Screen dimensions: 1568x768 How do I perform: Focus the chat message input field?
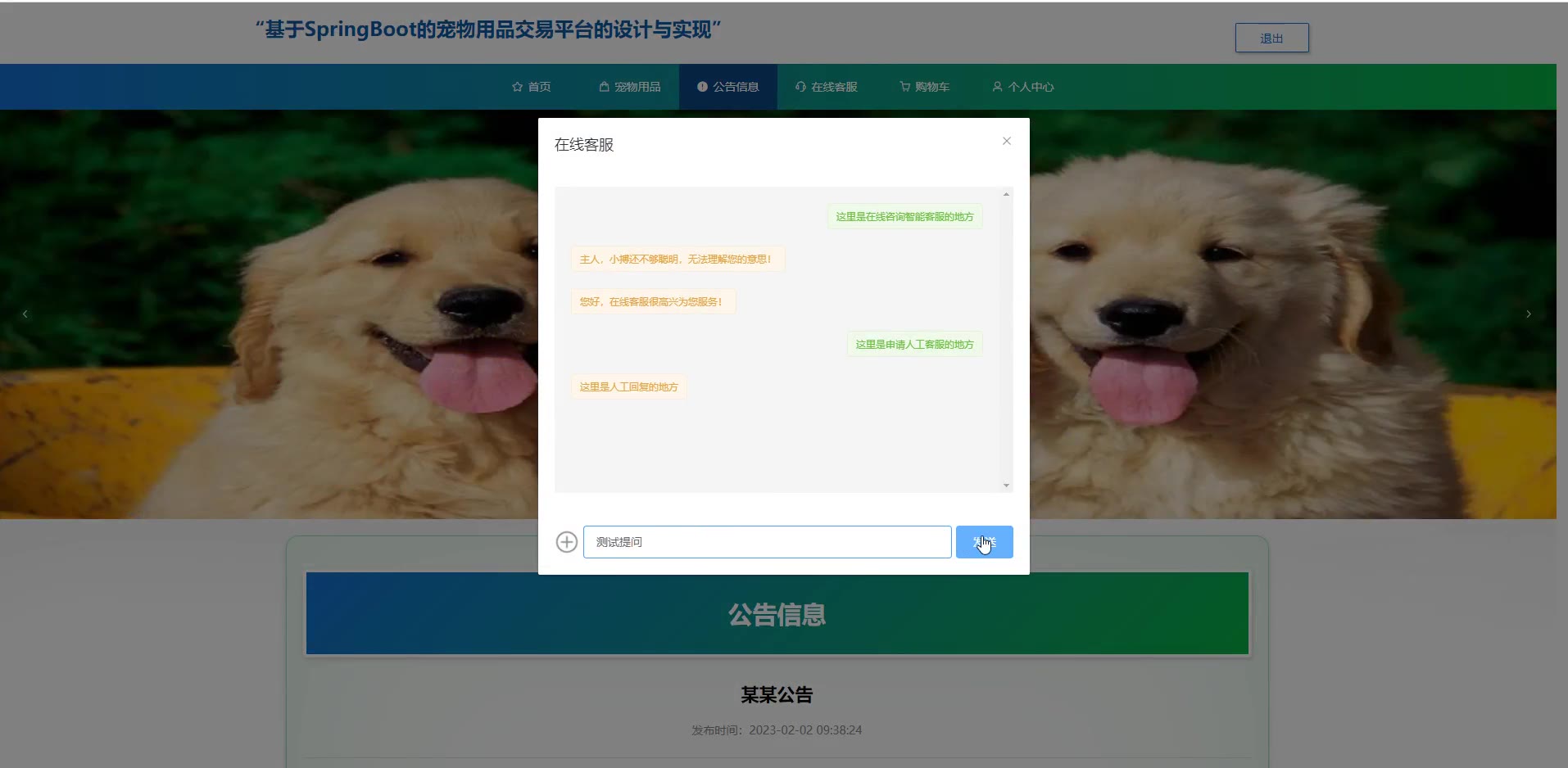coord(767,542)
